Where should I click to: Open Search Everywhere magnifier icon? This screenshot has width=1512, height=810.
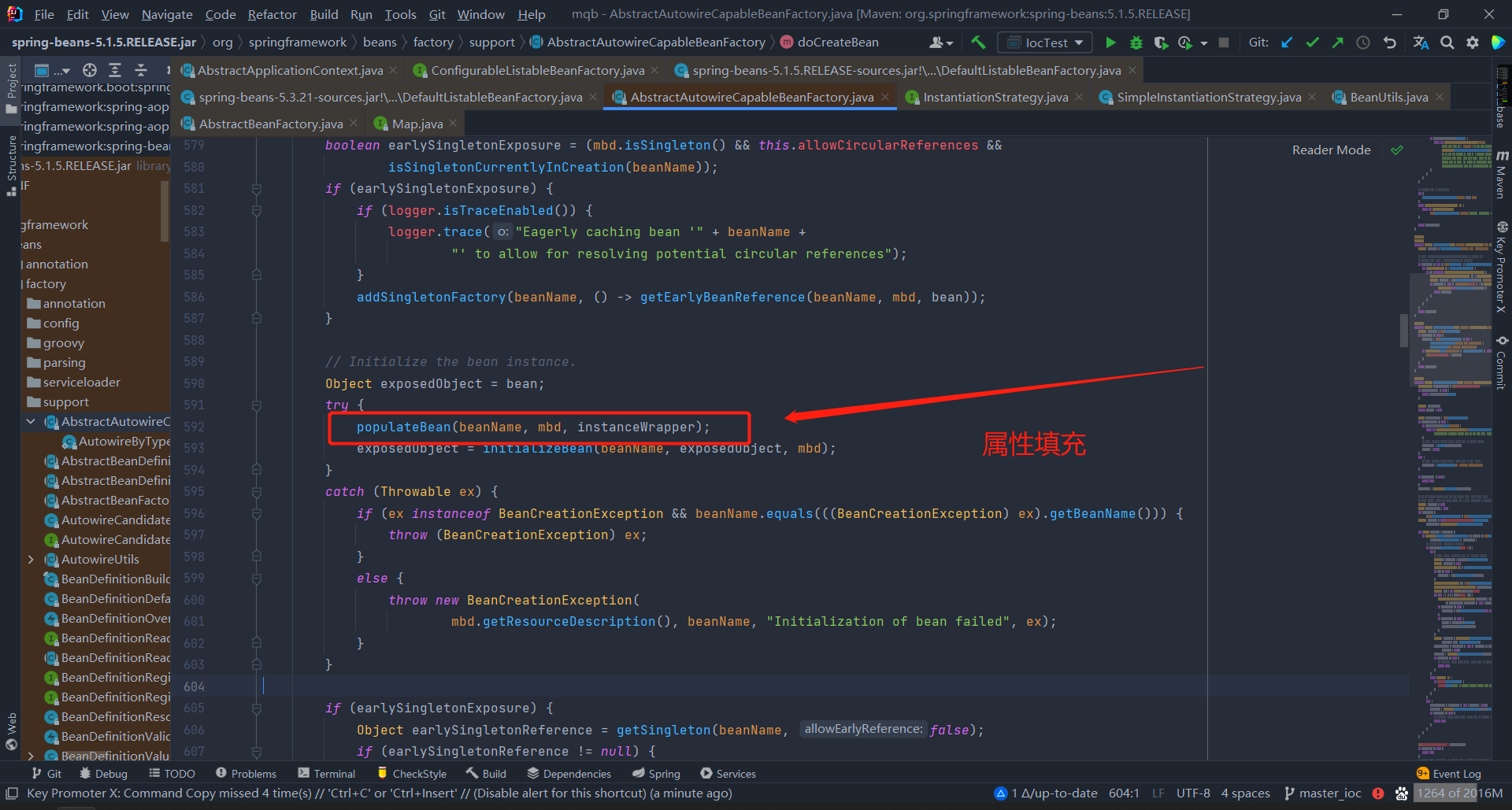click(1447, 43)
